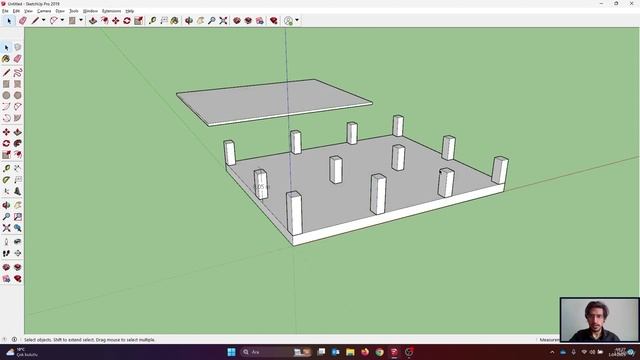Viewport: 640px width, 360px height.
Task: Select the Dimension tool
Action: [x=18, y=168]
